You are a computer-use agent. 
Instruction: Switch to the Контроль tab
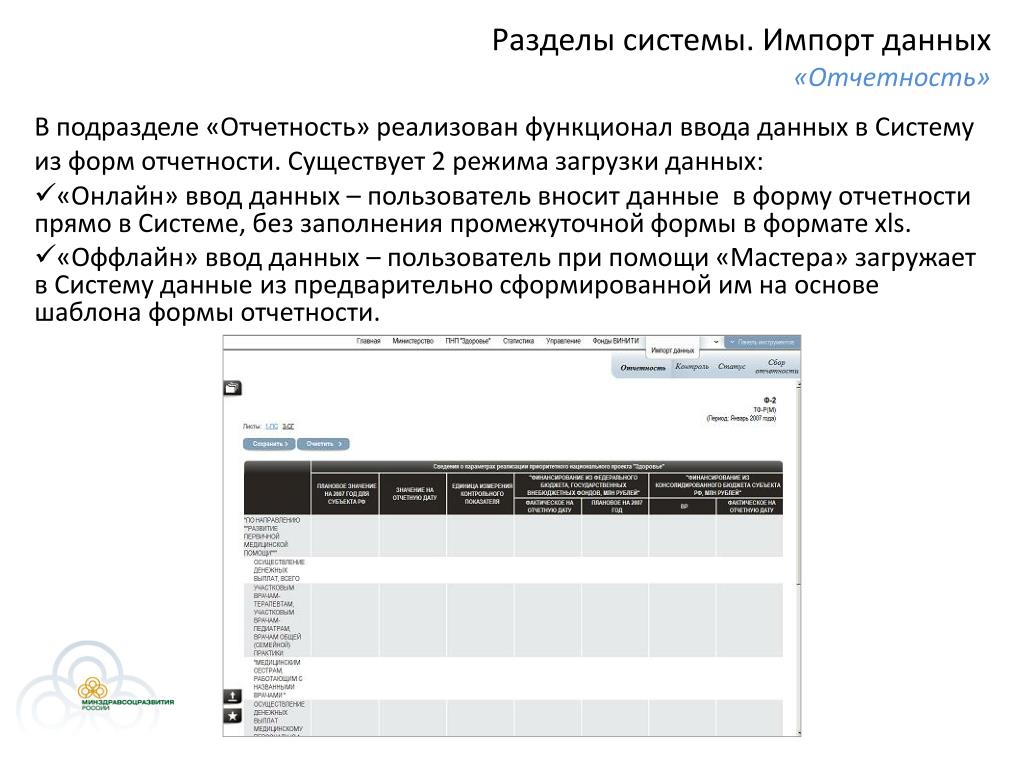[x=692, y=366]
